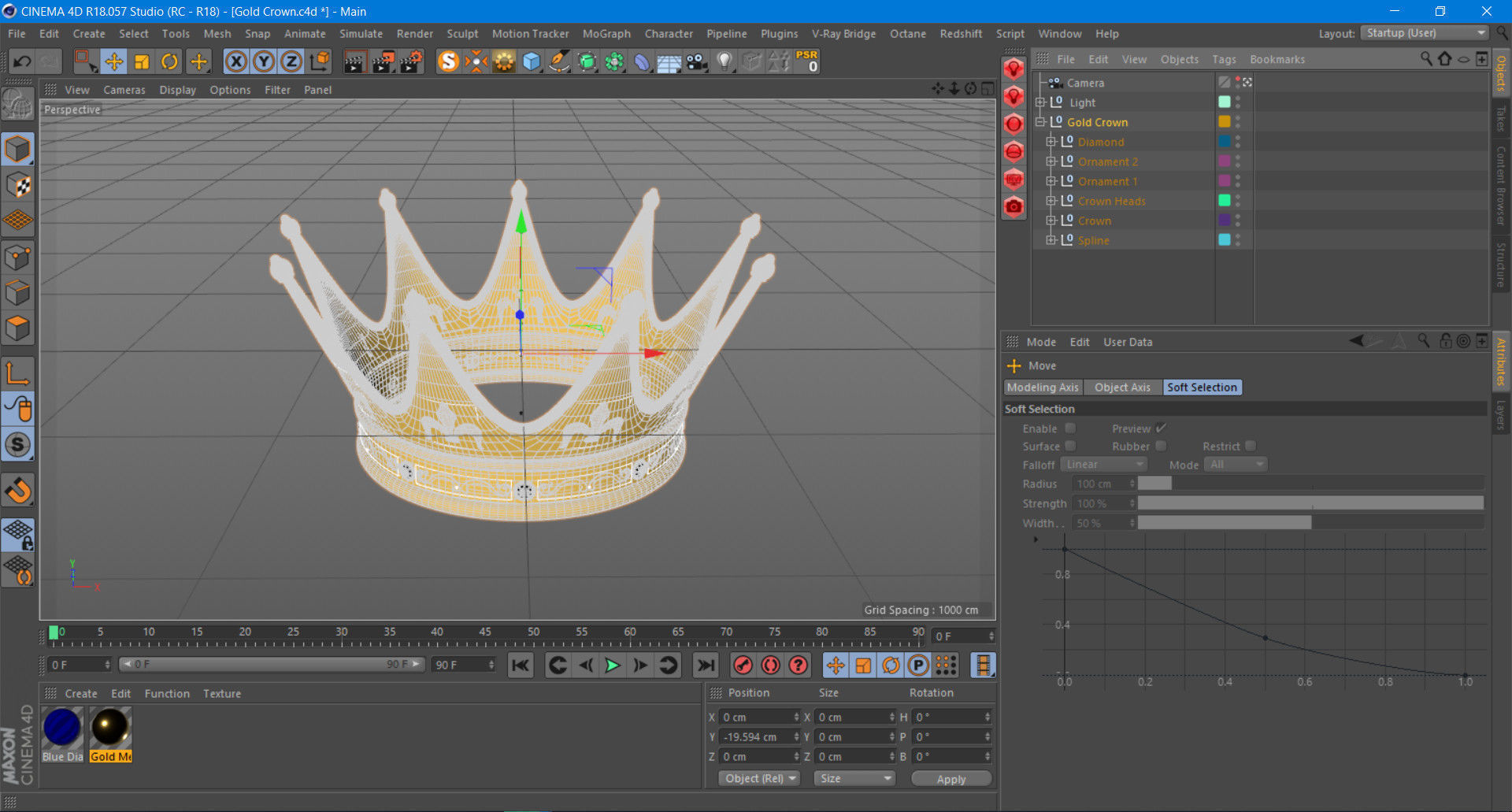The image size is (1512, 812).
Task: Expand the Spline object node
Action: 1051,240
